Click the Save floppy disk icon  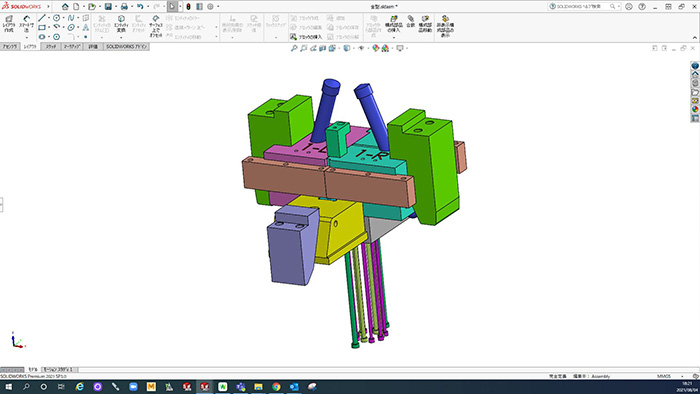pyautogui.click(x=108, y=7)
